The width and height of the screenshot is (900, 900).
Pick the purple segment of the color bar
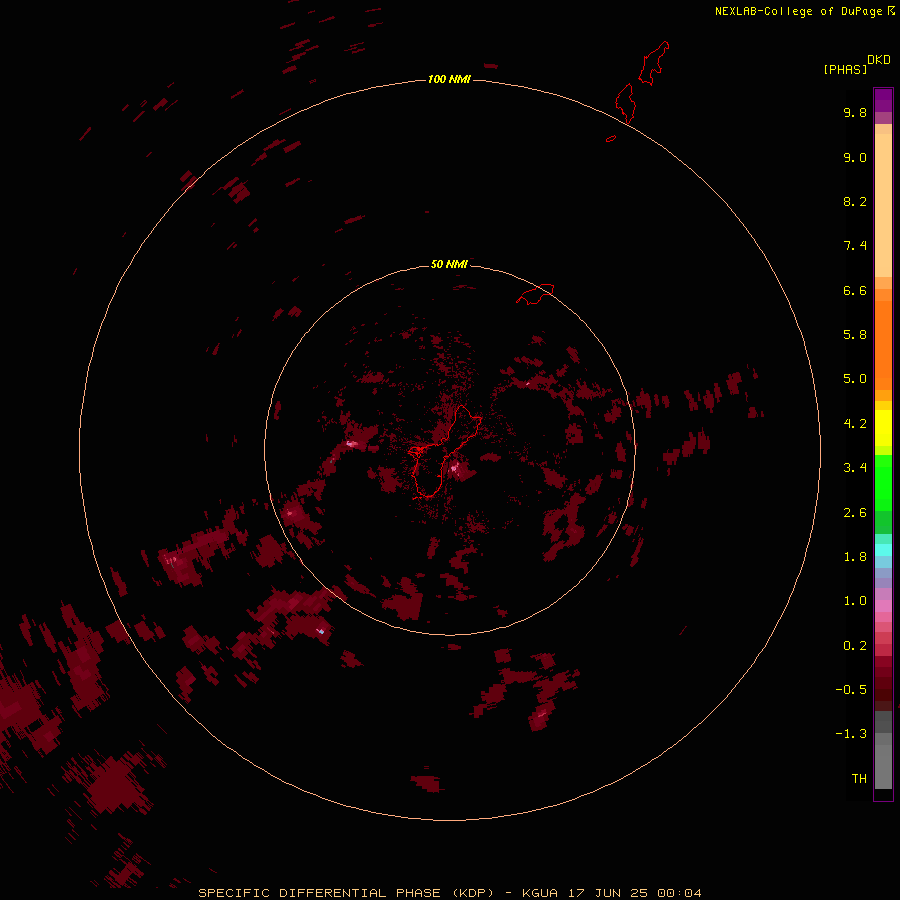pos(883,100)
